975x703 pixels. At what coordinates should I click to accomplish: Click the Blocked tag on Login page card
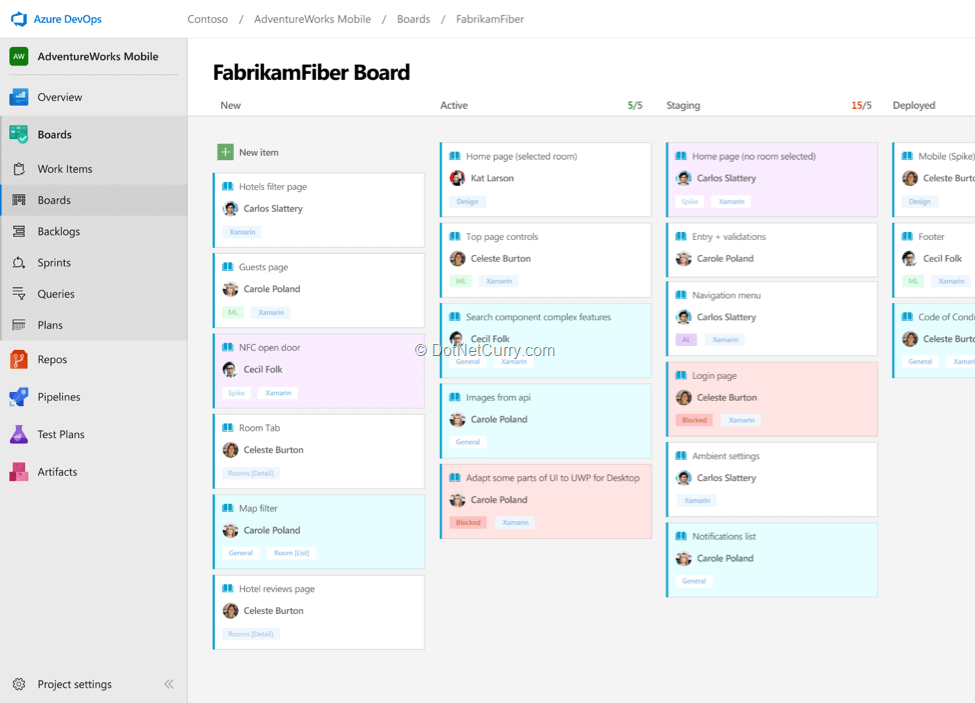point(692,420)
